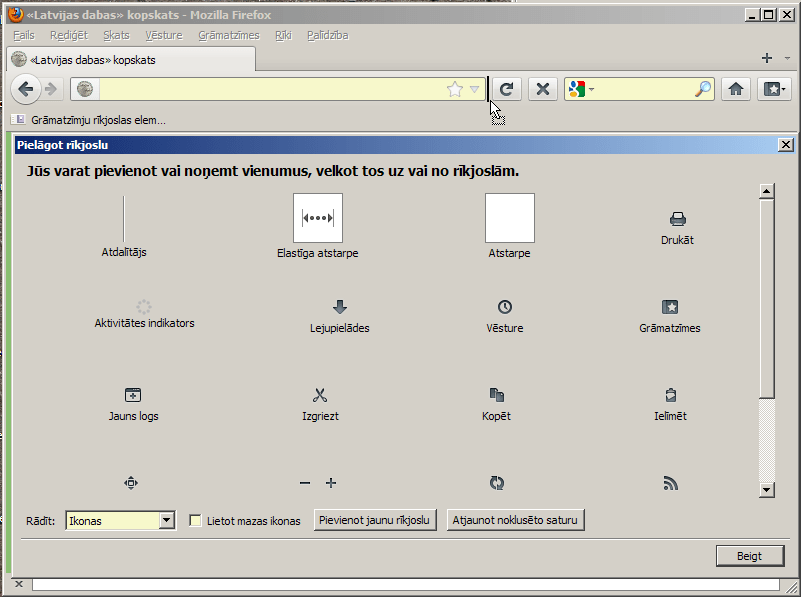The image size is (801, 597).
Task: Select the sync circular arrows icon
Action: (x=497, y=483)
